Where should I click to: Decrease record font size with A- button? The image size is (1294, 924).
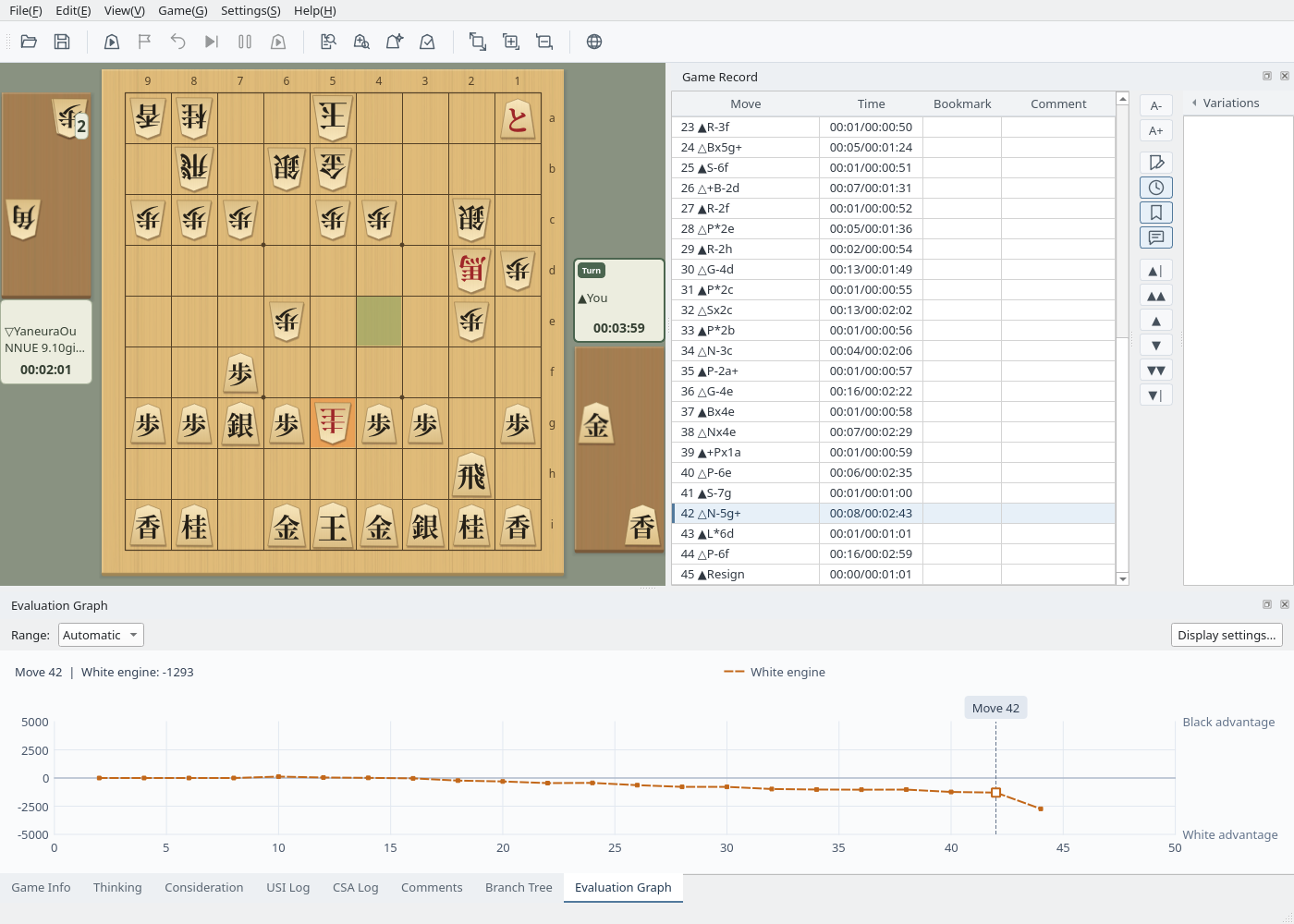click(1156, 106)
